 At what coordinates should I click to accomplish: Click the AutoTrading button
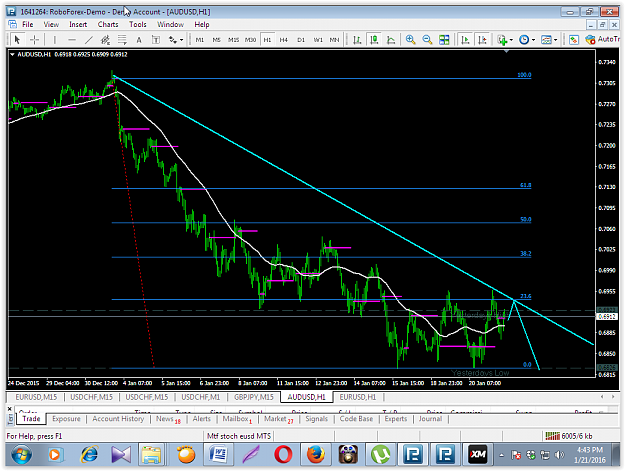(602, 39)
